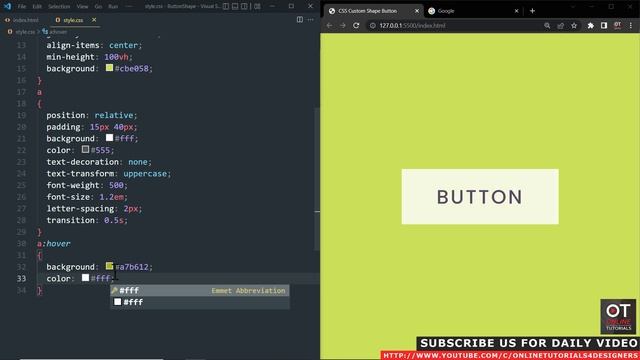Click the 'relative' value on line 19

pyautogui.click(x=114, y=115)
